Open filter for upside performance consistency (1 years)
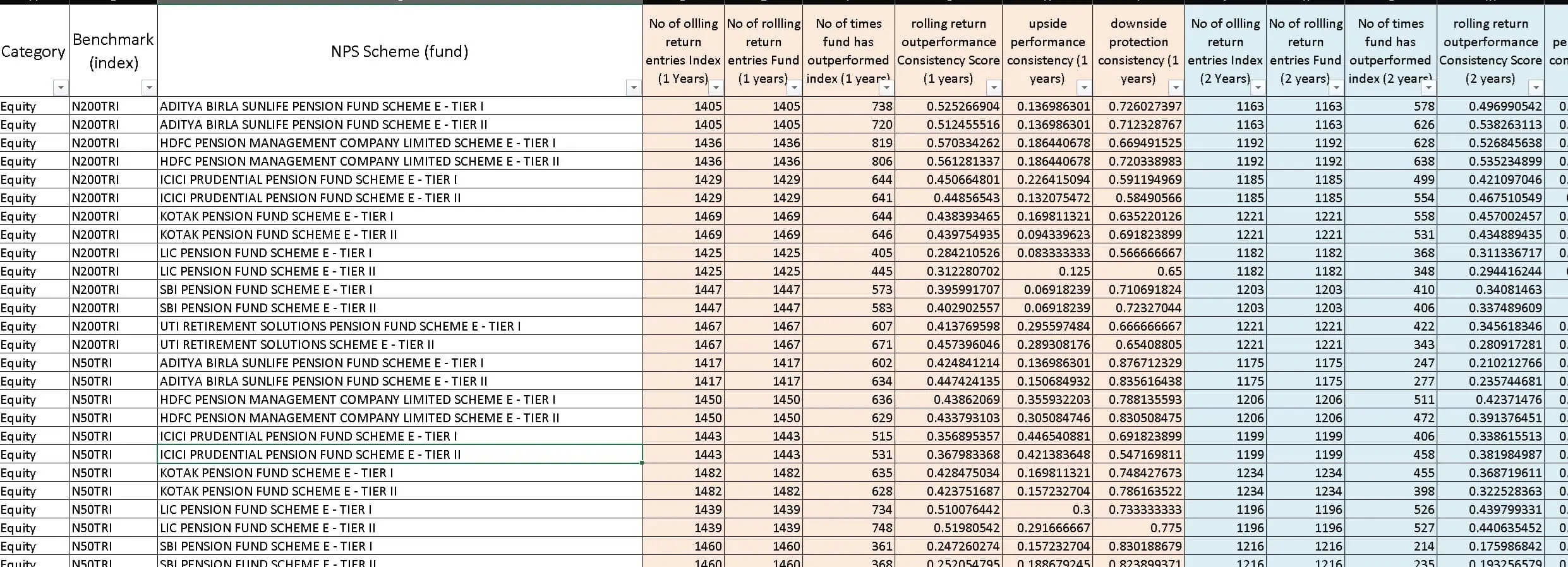Image resolution: width=1568 pixels, height=567 pixels. (x=1084, y=87)
